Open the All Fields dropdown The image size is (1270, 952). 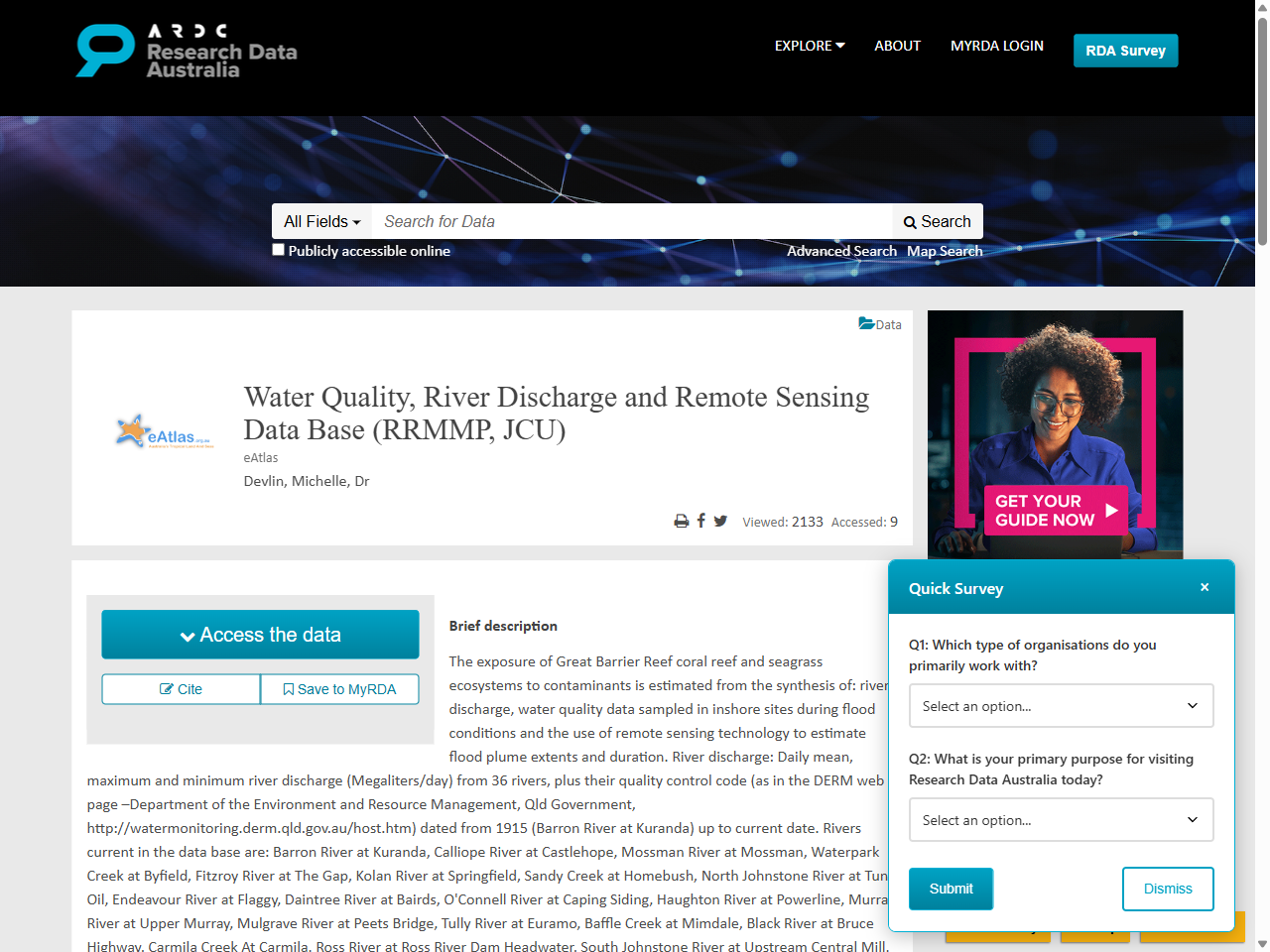[320, 221]
